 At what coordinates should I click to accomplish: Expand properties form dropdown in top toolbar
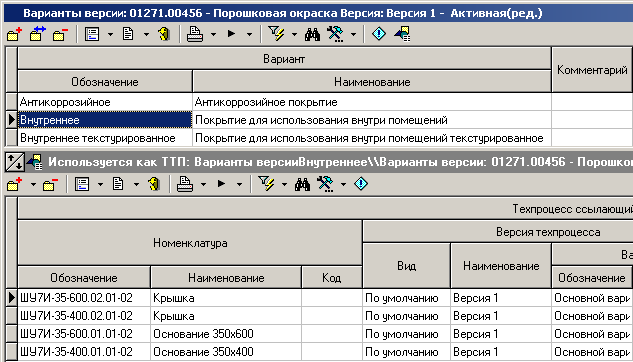pos(110,35)
